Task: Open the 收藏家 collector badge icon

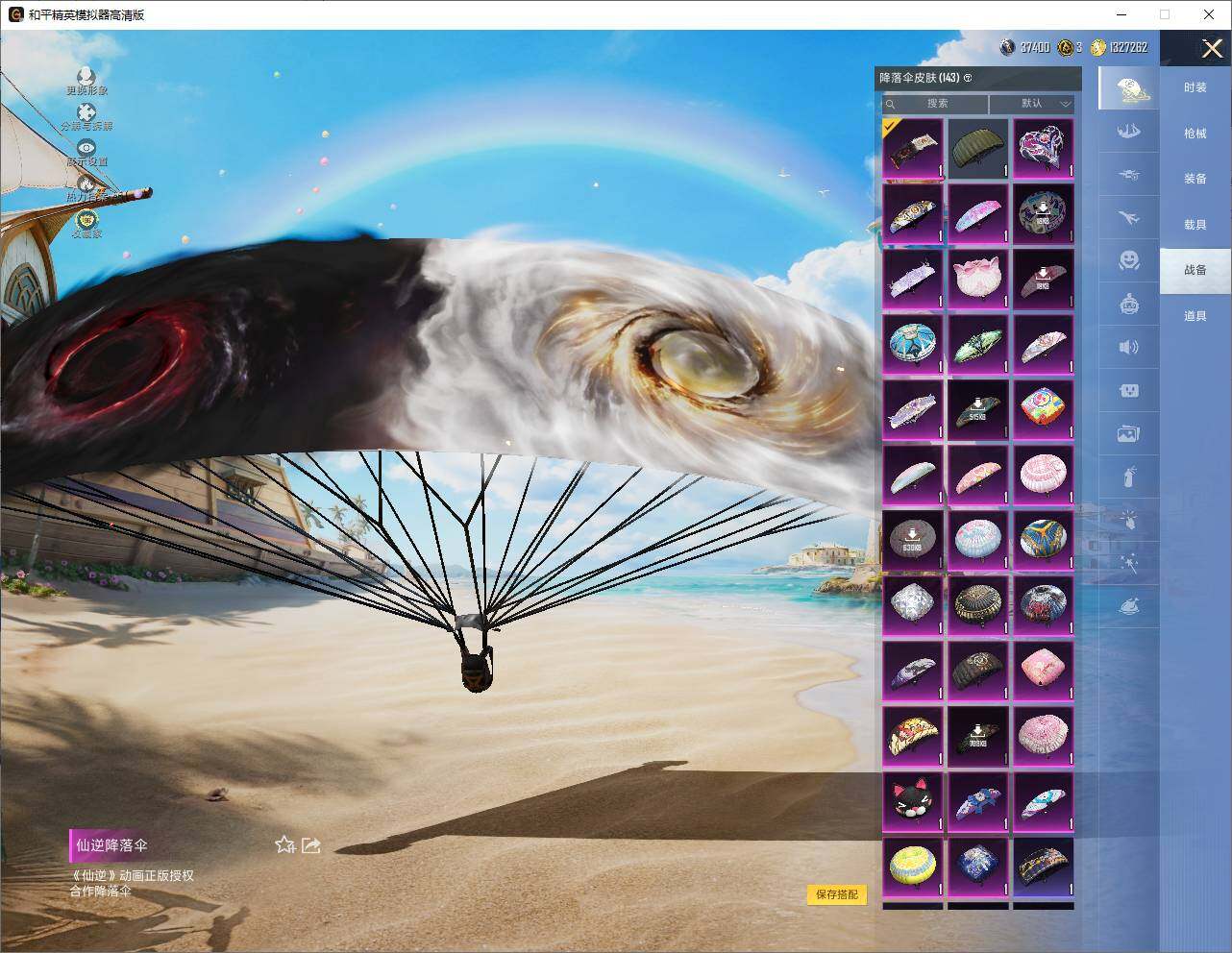Action: point(86,220)
